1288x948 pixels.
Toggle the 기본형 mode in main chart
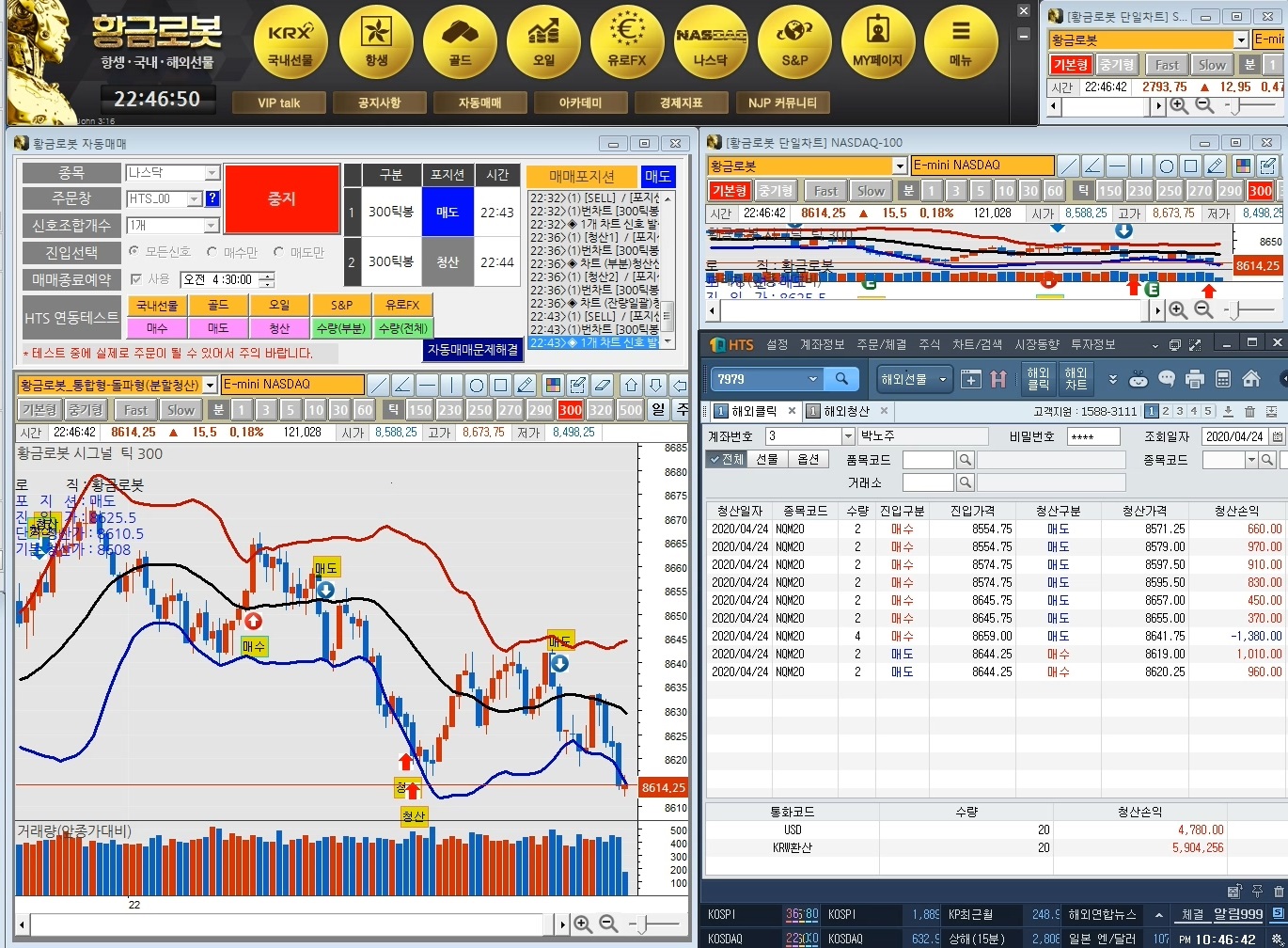[39, 410]
